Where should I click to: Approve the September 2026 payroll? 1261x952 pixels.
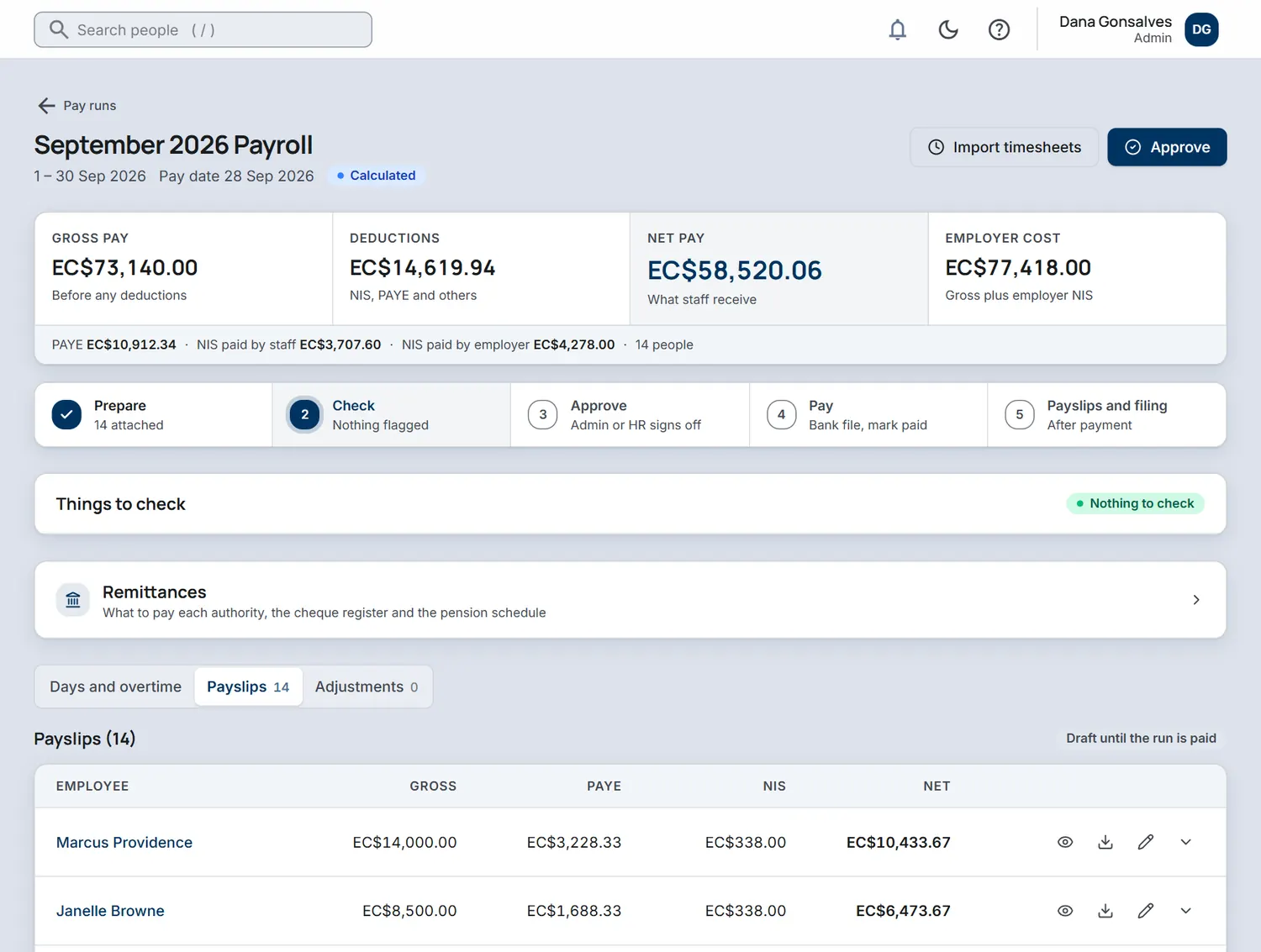click(x=1167, y=147)
